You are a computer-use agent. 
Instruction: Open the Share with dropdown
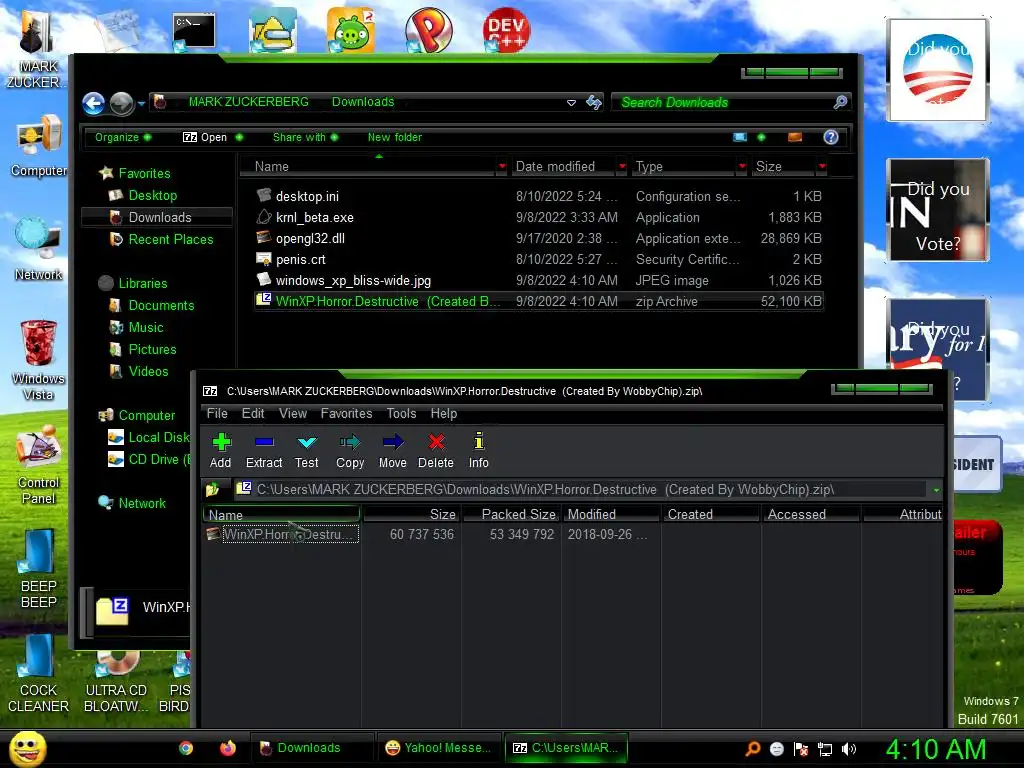(x=305, y=137)
